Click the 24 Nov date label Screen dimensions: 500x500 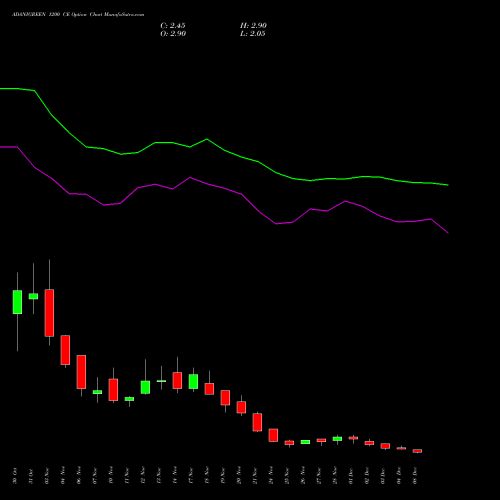click(x=271, y=476)
